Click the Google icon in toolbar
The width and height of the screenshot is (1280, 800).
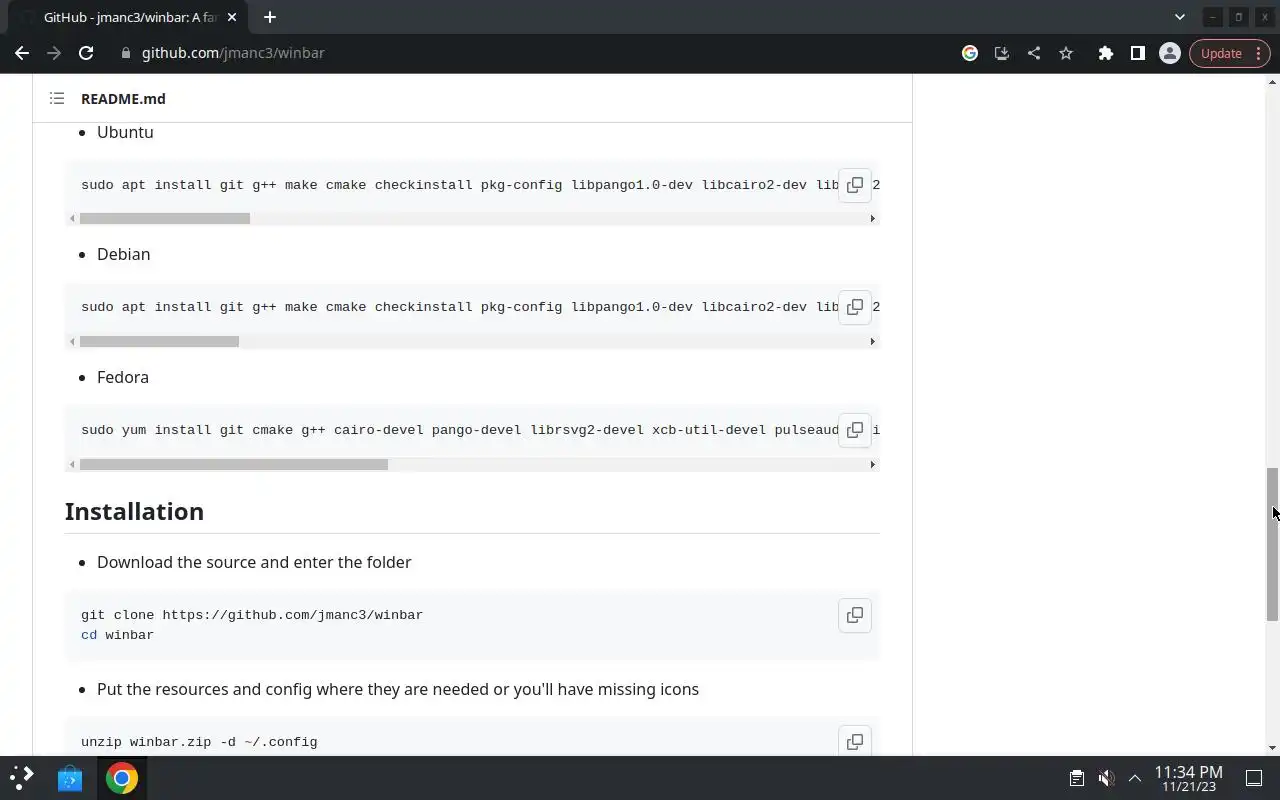coord(970,53)
